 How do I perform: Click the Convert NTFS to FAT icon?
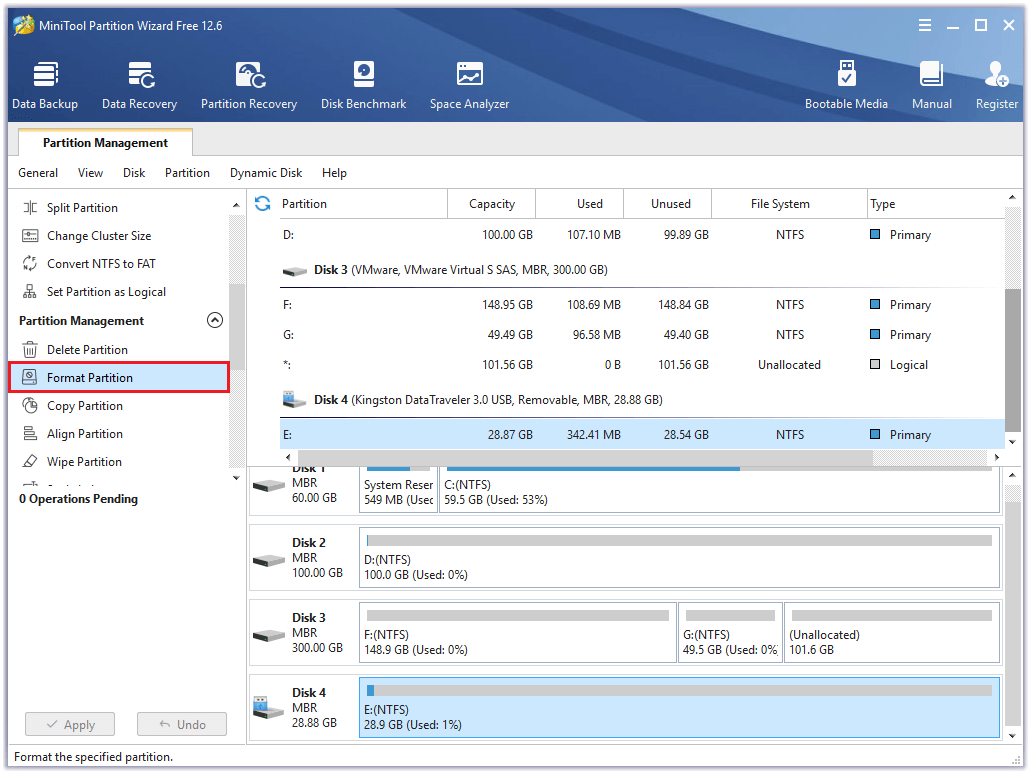coord(30,264)
